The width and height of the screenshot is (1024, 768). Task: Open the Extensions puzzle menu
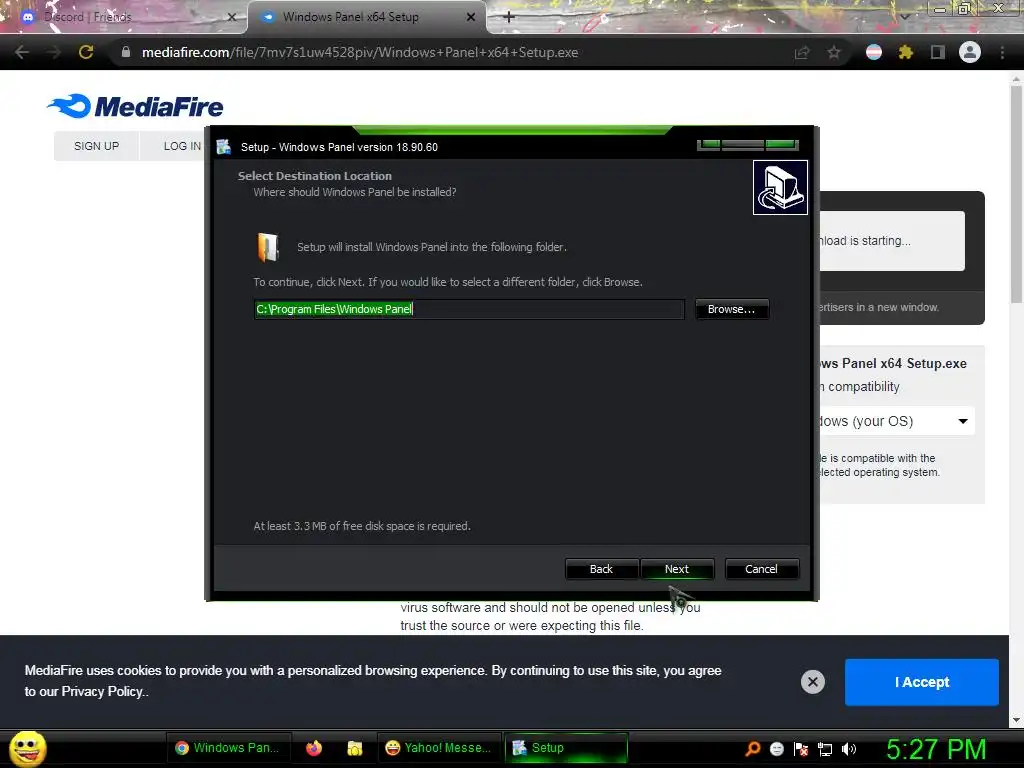coord(906,52)
